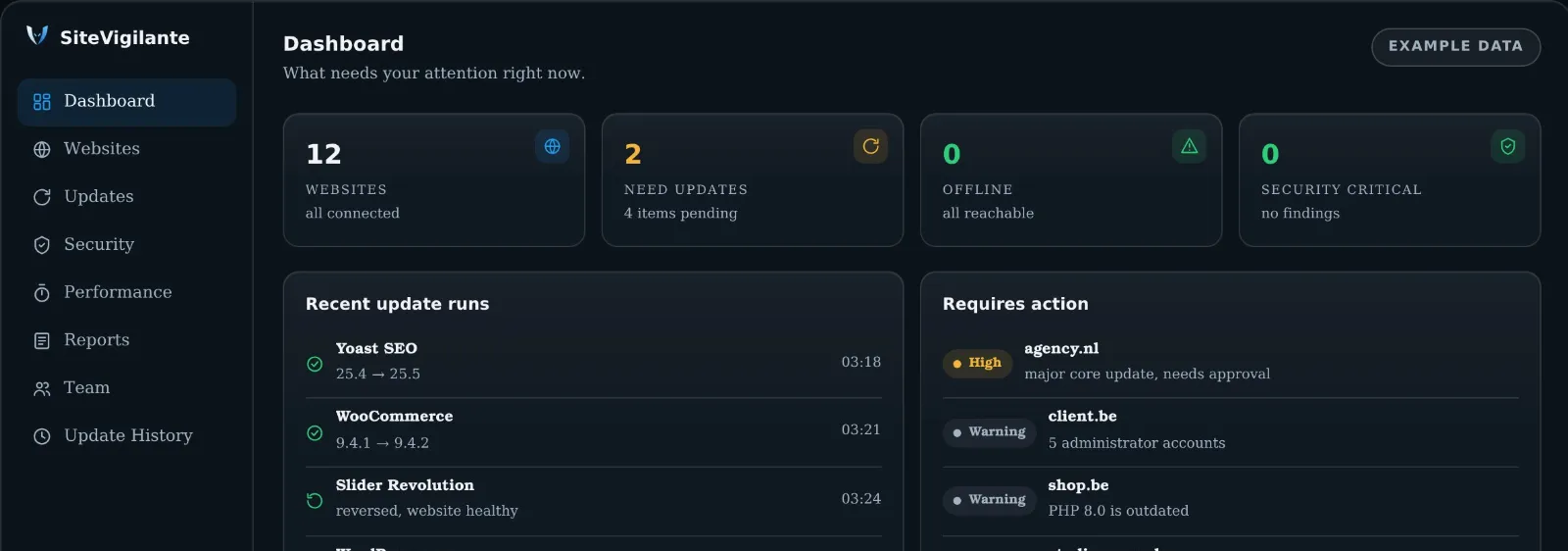The width and height of the screenshot is (1568, 551).
Task: Click the High priority badge
Action: [977, 363]
